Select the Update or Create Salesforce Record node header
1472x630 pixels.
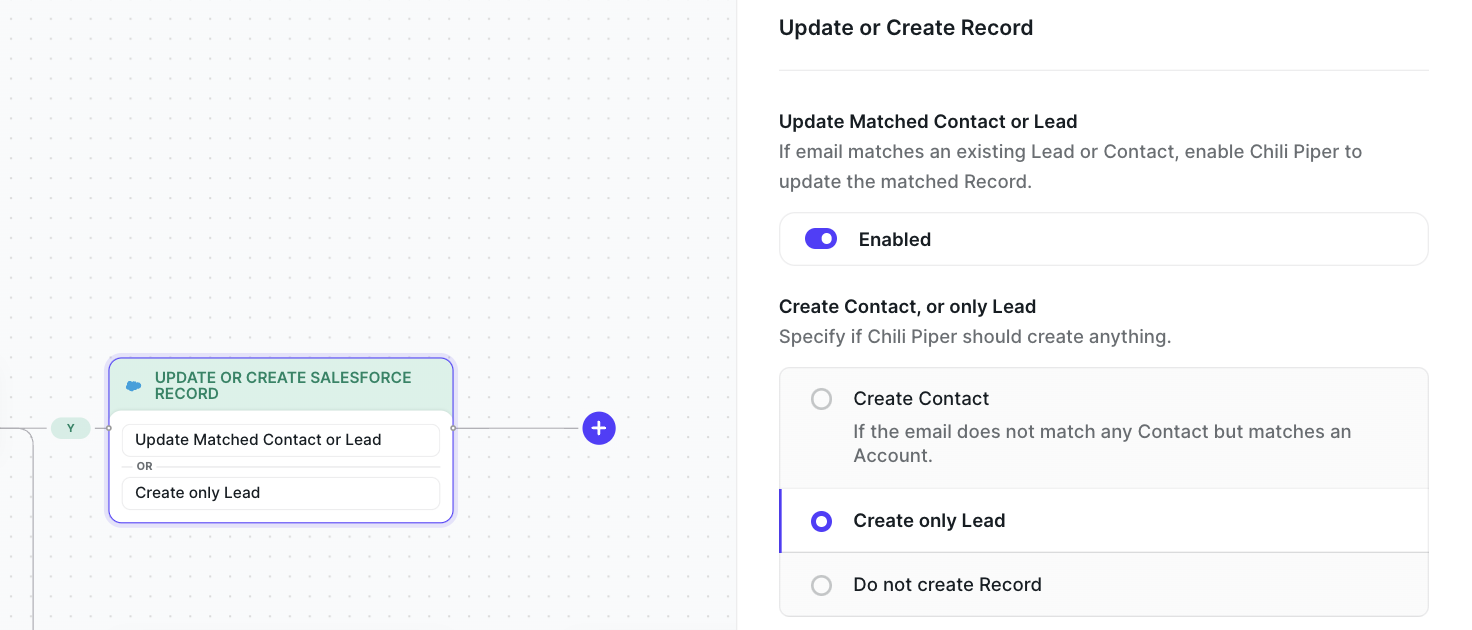tap(282, 385)
